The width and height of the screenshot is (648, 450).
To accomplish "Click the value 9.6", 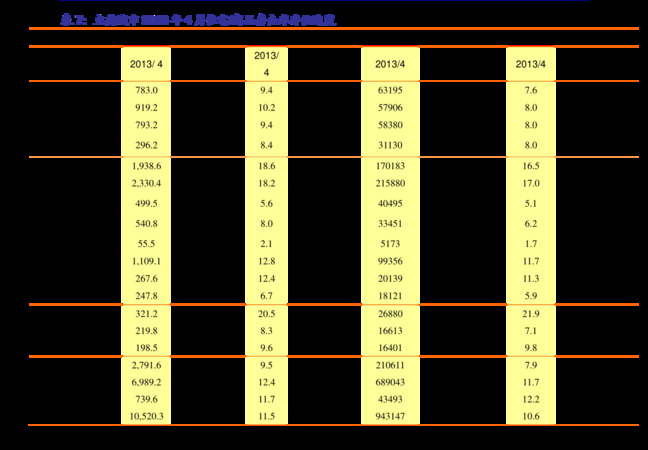I will [x=267, y=348].
